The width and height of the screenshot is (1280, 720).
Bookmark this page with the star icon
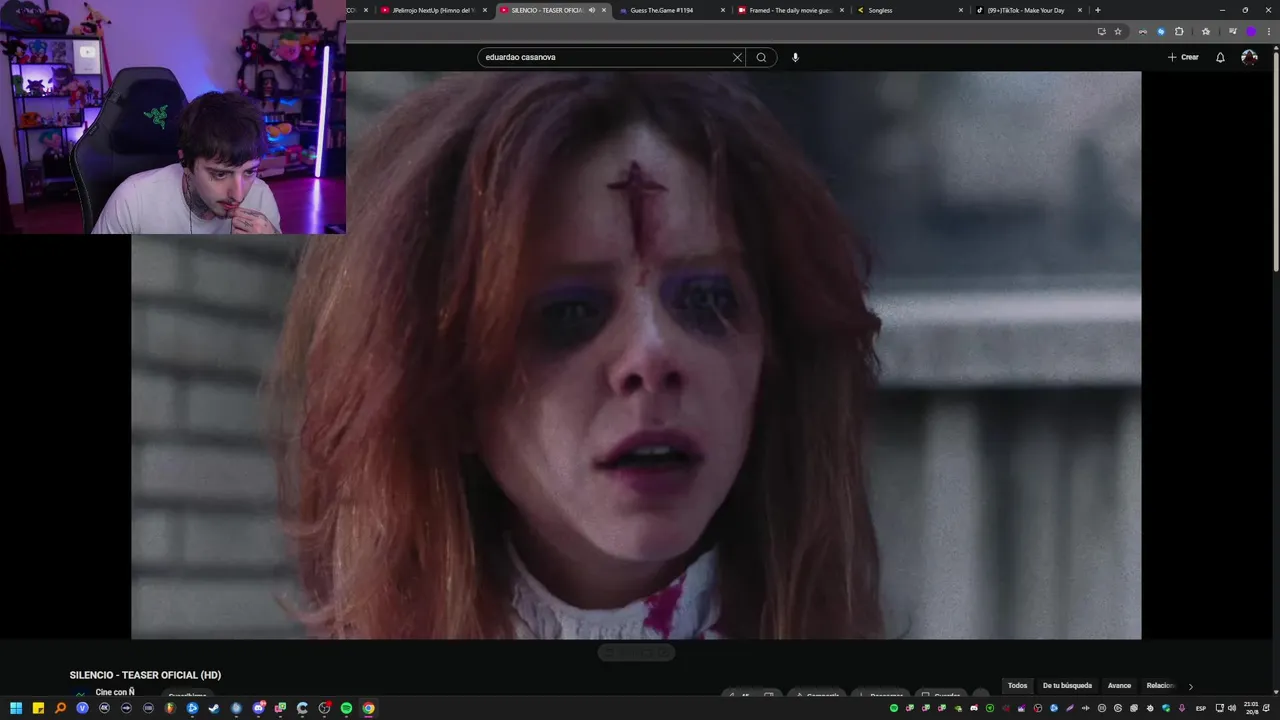[1118, 31]
